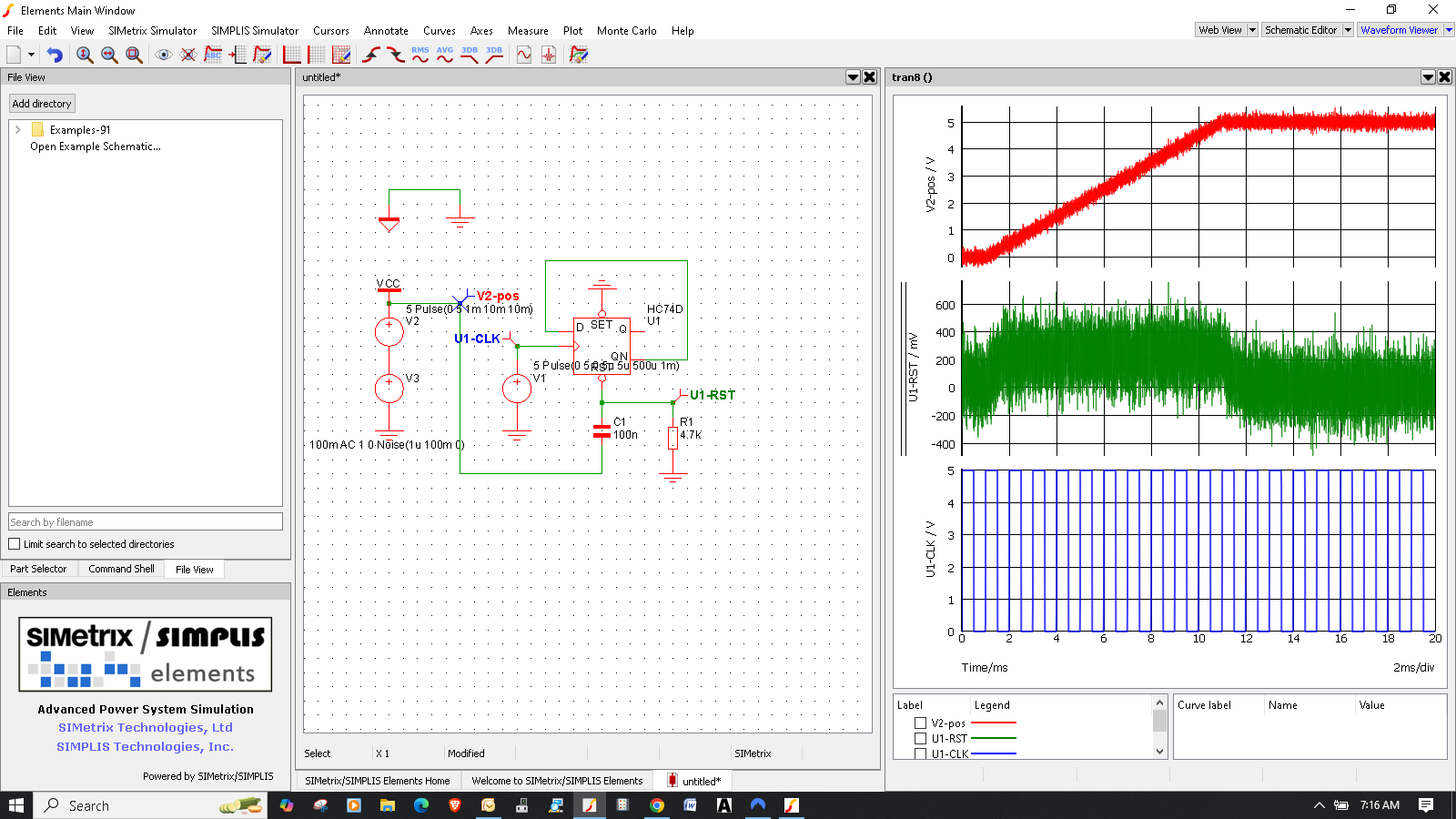Click the ABC curve label toolbar icon

pos(213,55)
